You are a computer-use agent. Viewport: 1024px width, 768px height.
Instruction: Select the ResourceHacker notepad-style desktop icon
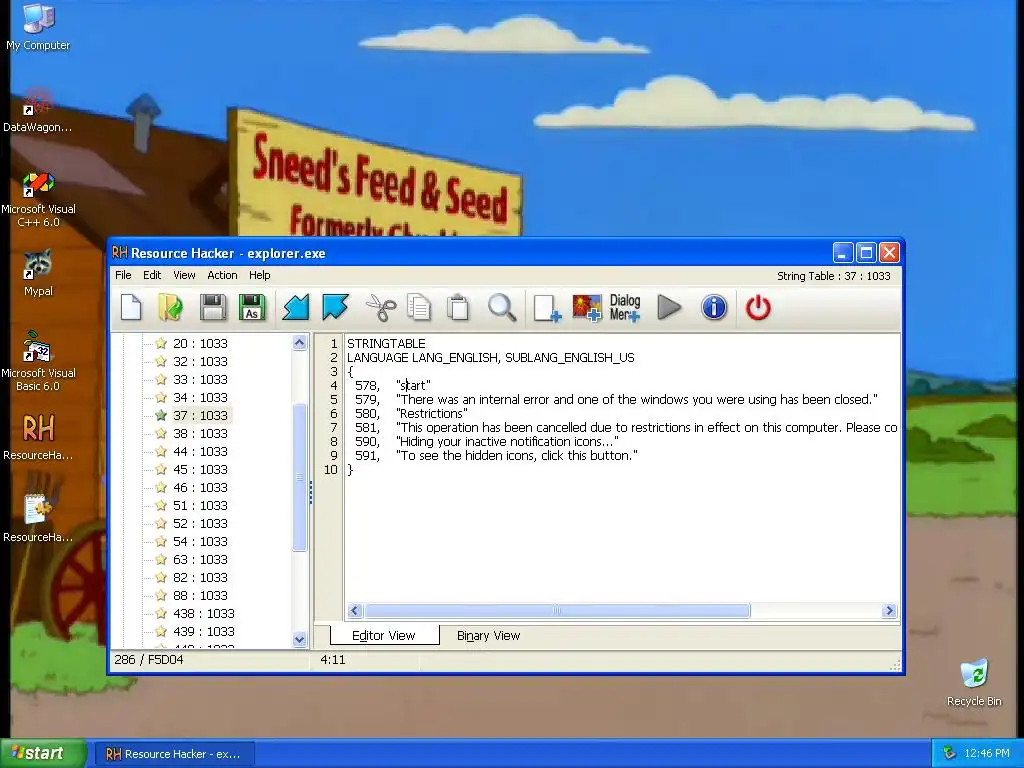(38, 519)
